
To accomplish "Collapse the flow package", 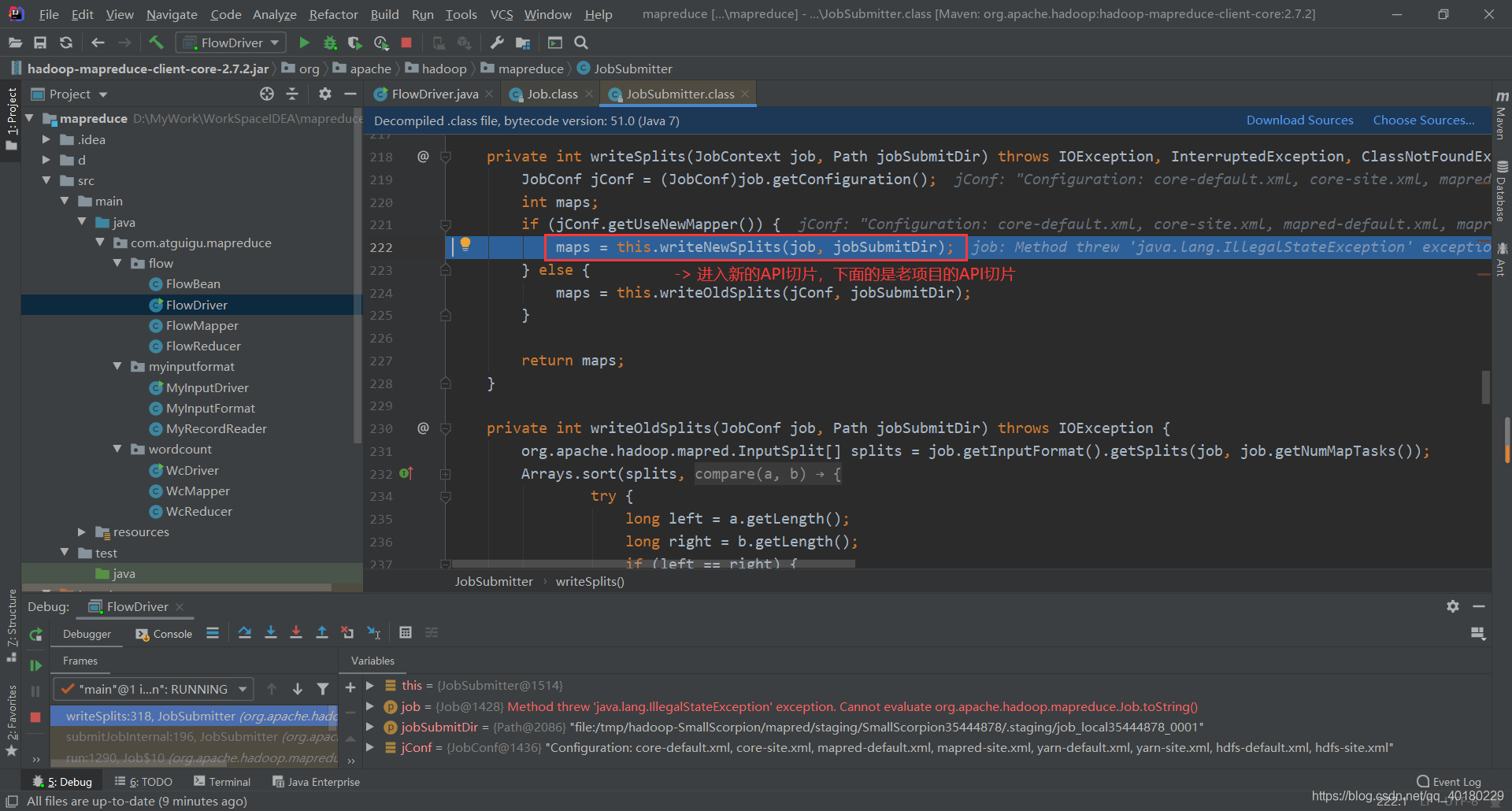I will 117,263.
